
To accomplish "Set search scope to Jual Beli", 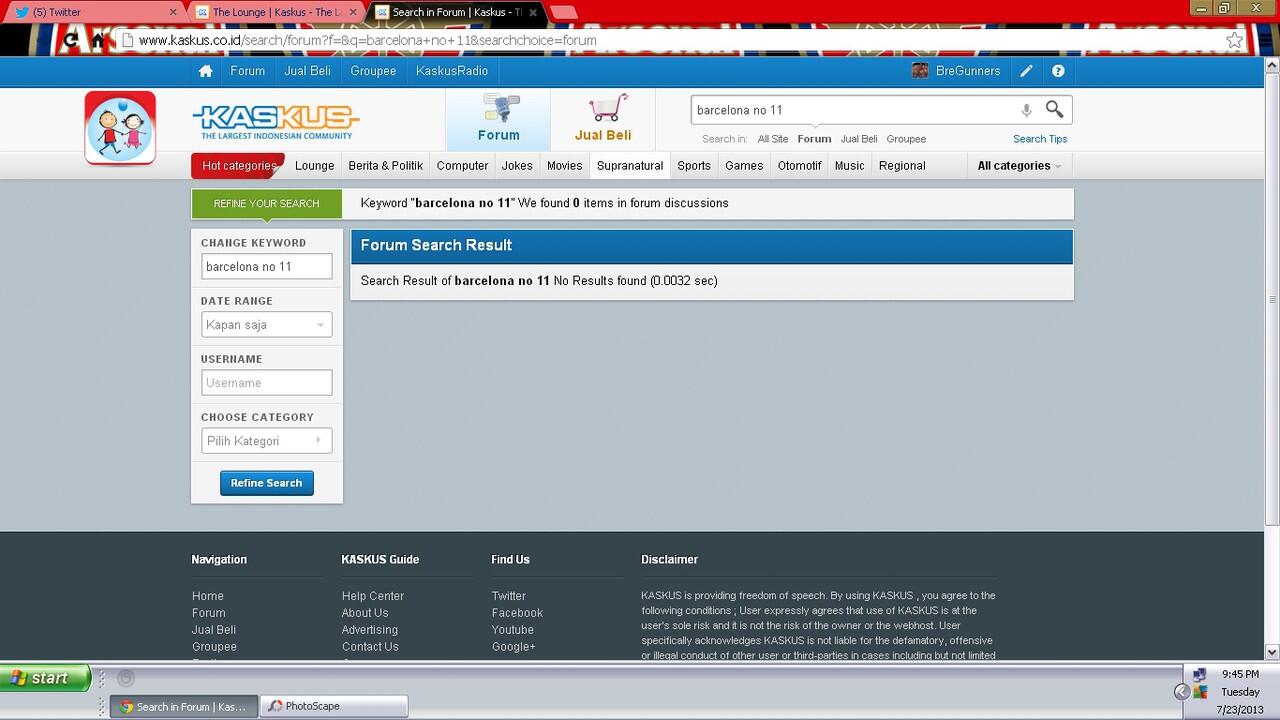I will [x=859, y=139].
